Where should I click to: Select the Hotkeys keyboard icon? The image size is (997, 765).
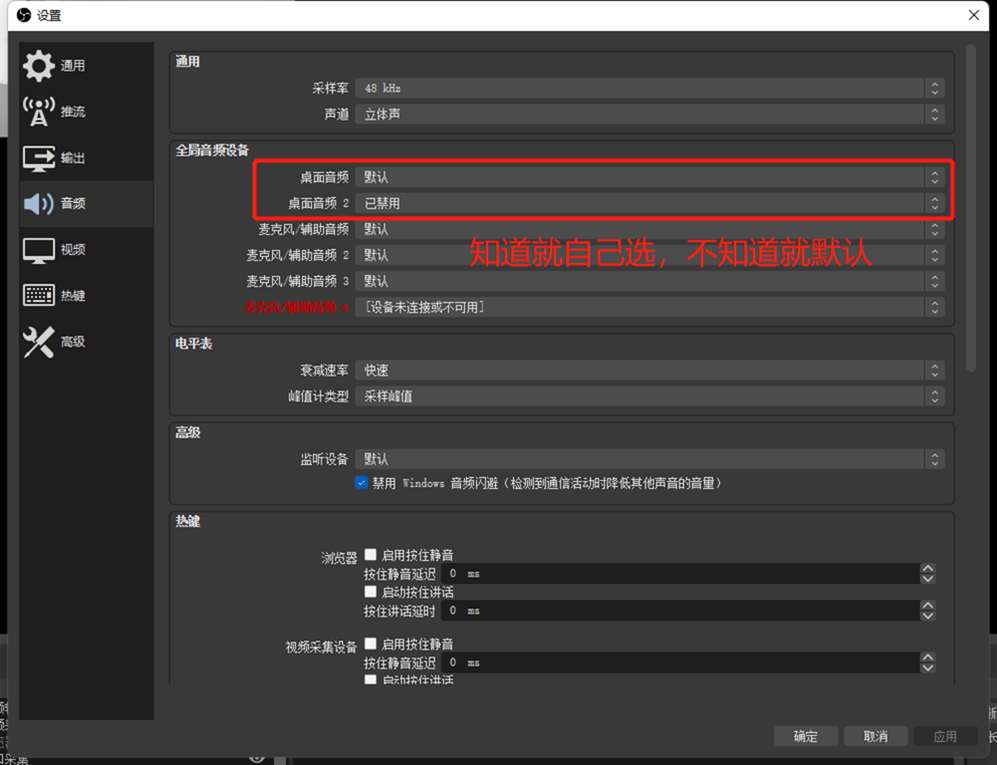(x=39, y=296)
